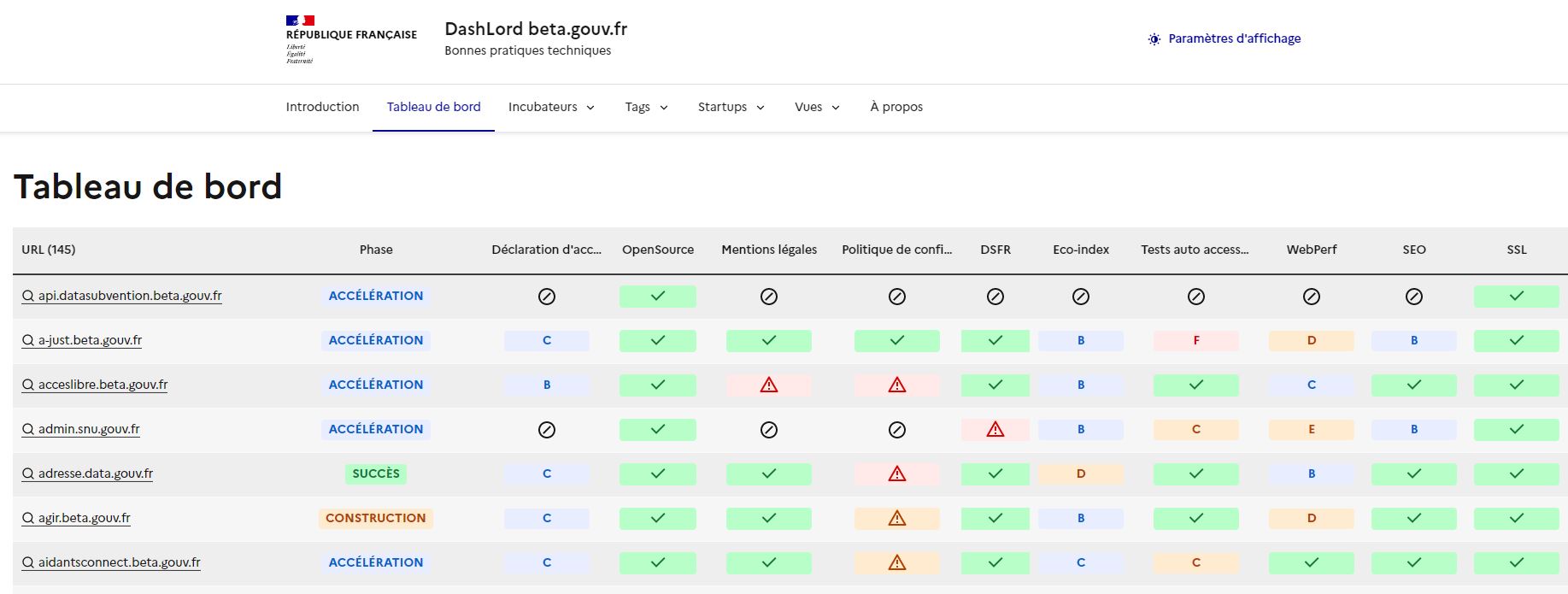Viewport: 1568px width, 594px height.
Task: Click the Politique de confidentialité warning for acceslibre
Action: [897, 385]
